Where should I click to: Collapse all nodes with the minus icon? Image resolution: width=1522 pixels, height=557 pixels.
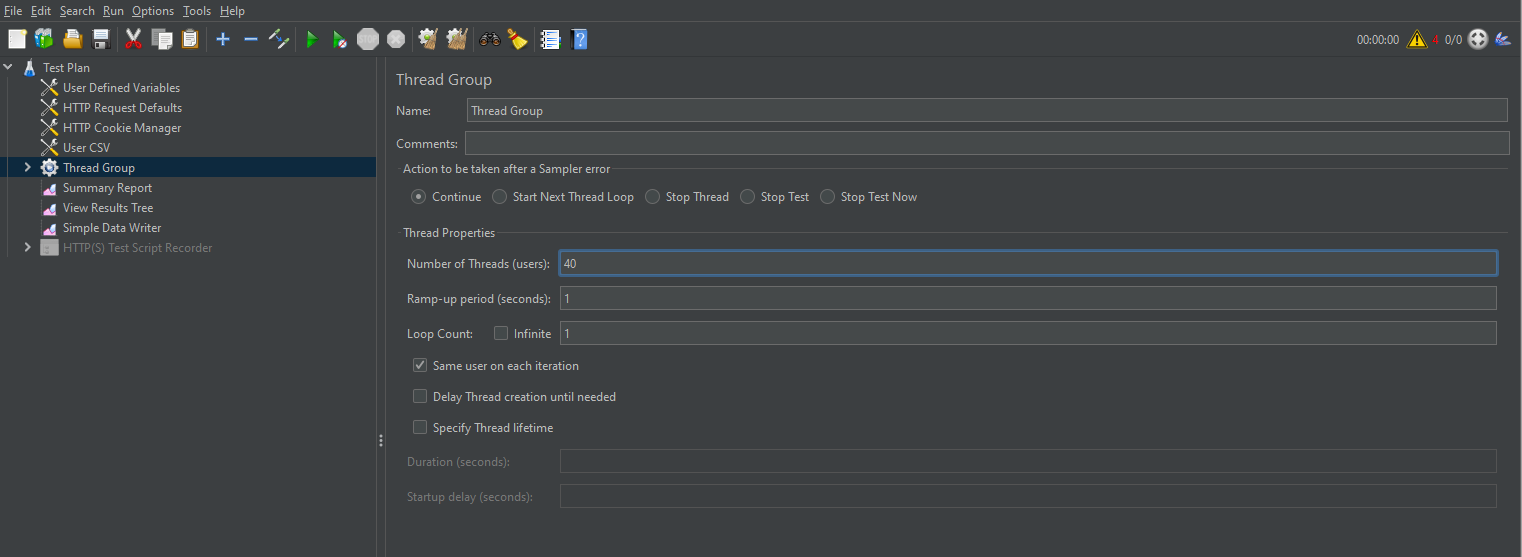pyautogui.click(x=251, y=39)
